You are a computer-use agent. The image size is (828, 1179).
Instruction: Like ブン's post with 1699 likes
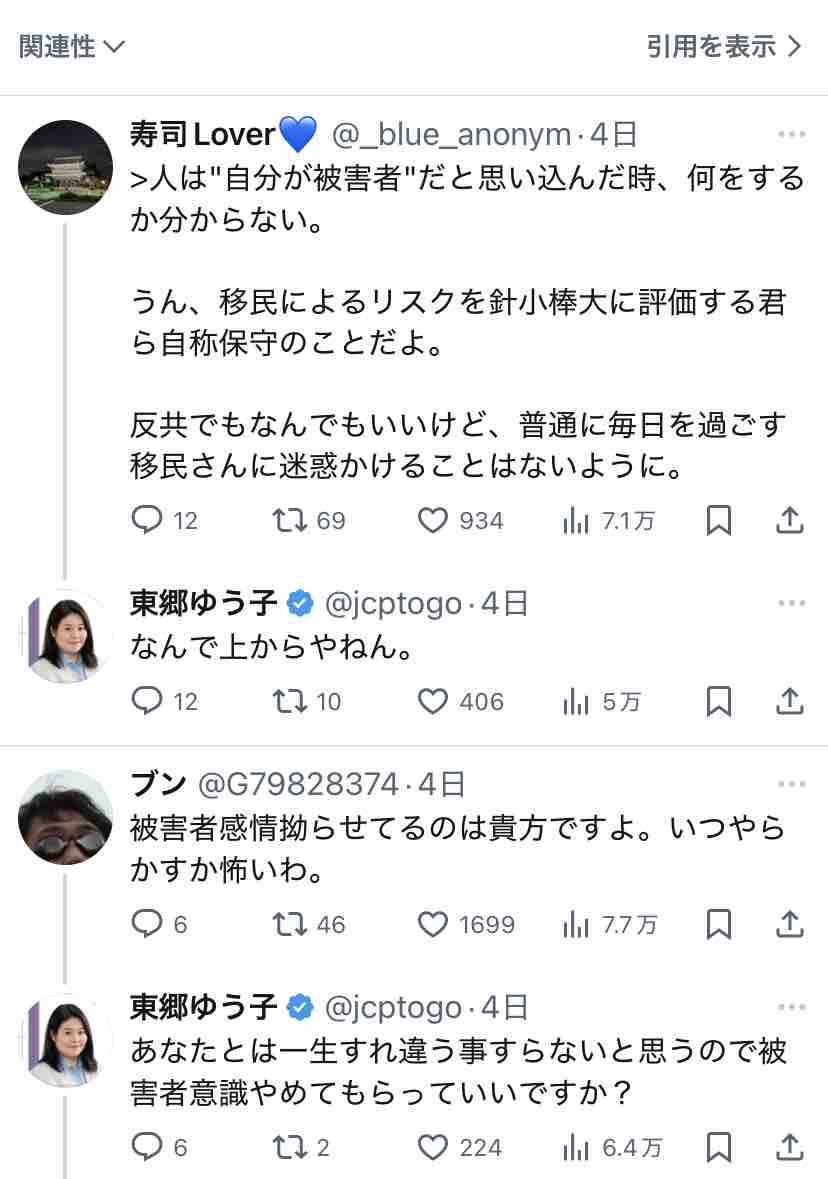432,924
